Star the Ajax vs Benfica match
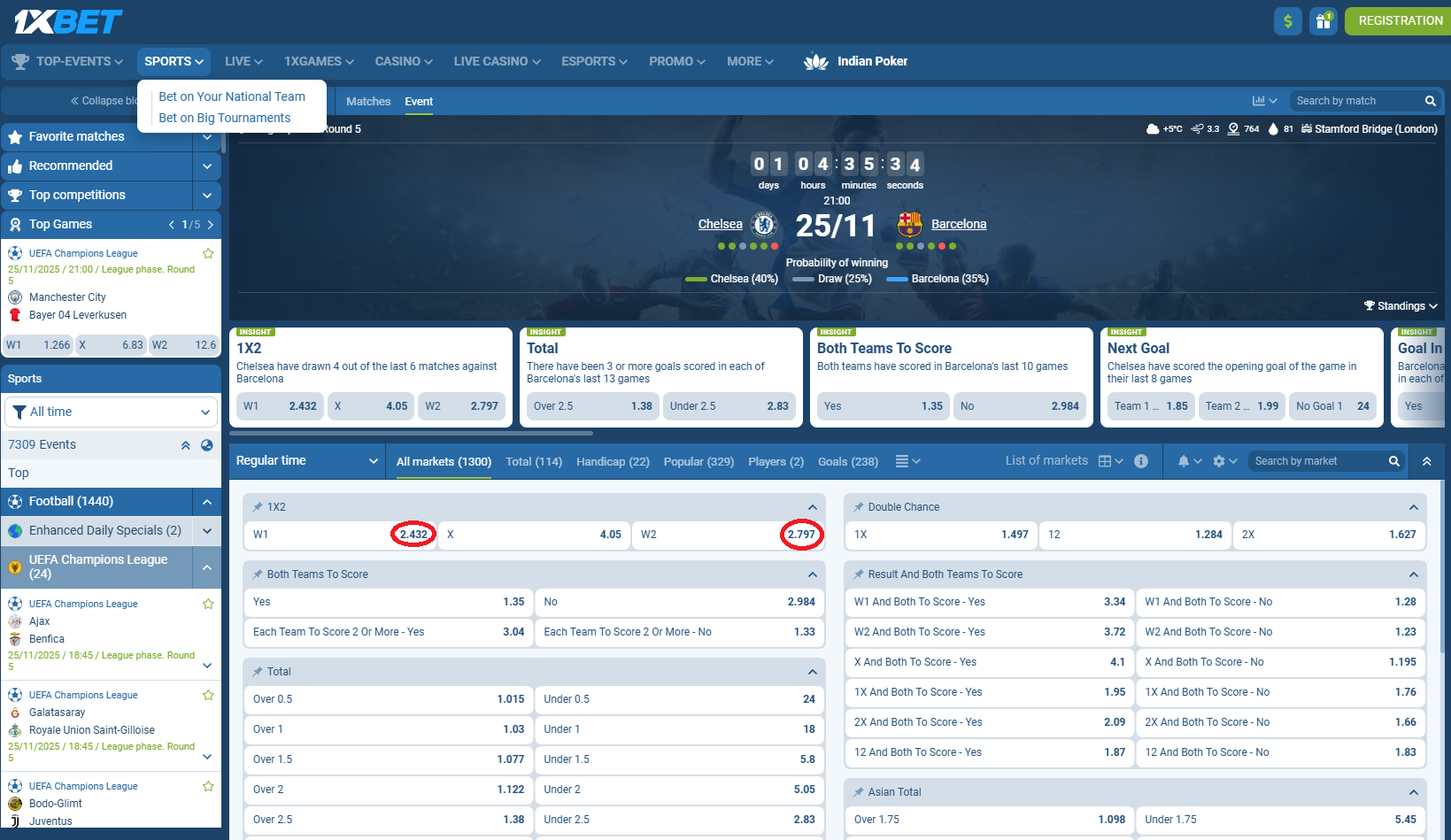 pyautogui.click(x=208, y=604)
